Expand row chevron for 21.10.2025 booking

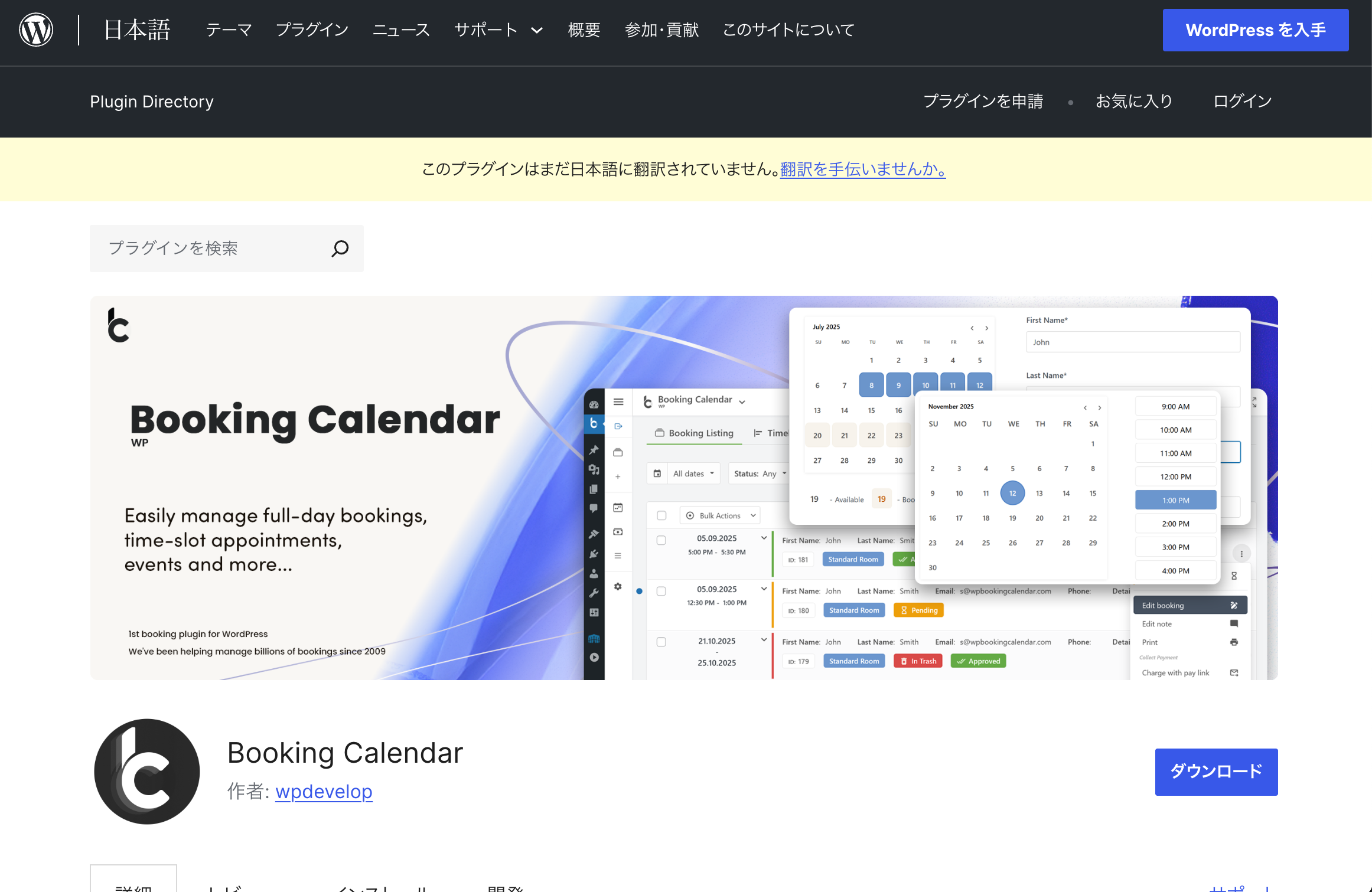(x=764, y=640)
